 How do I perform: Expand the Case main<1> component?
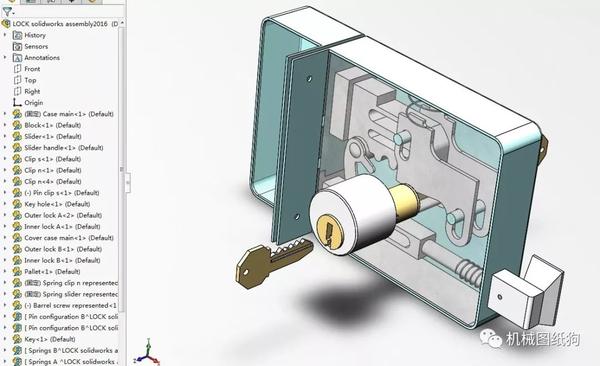(5, 114)
